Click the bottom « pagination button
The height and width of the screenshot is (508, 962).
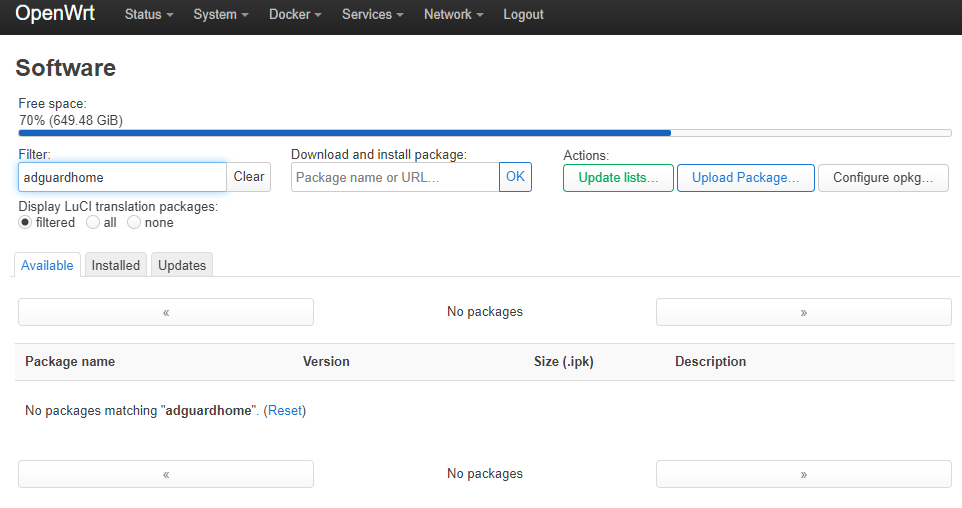[166, 474]
